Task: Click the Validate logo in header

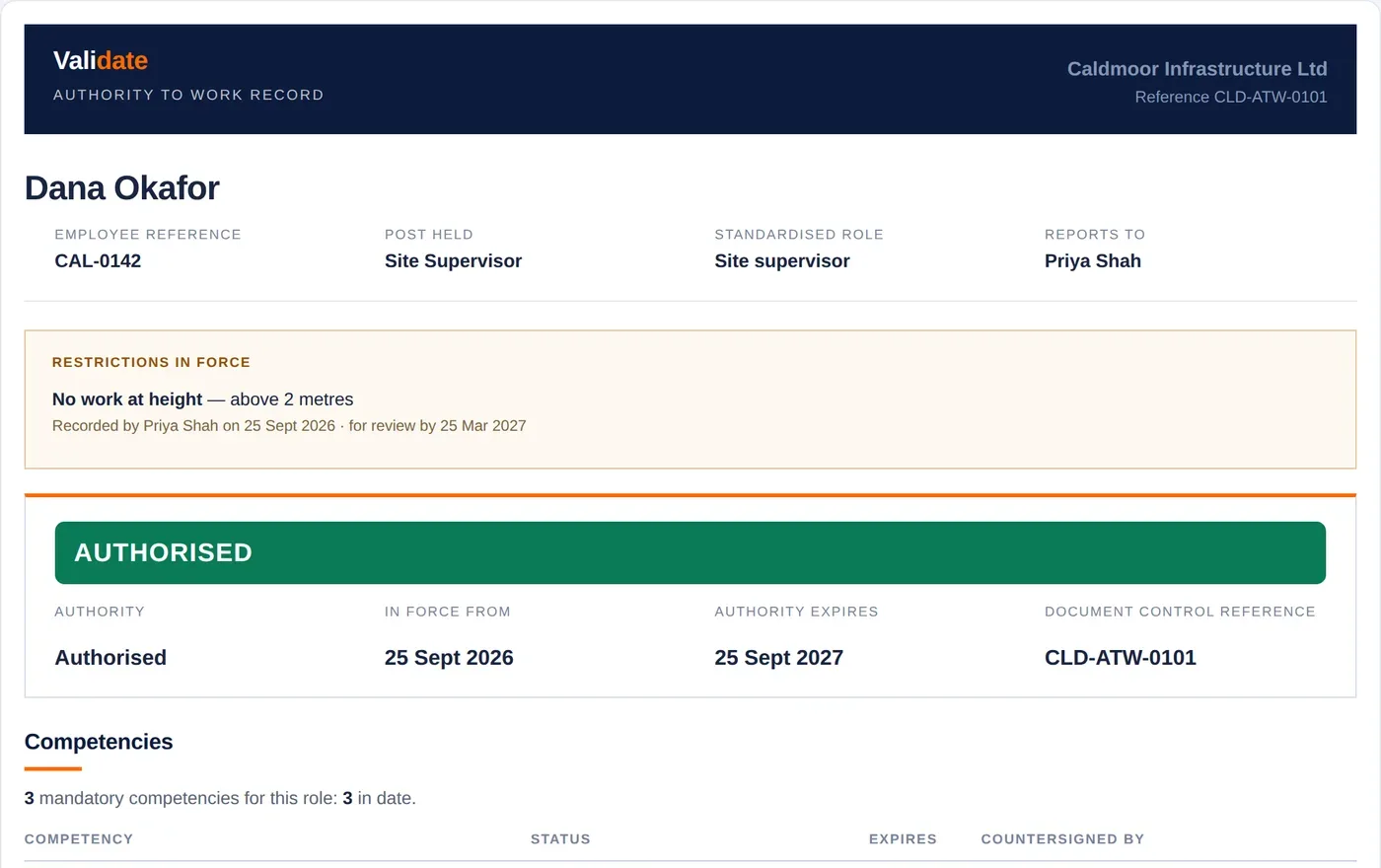Action: pos(101,60)
